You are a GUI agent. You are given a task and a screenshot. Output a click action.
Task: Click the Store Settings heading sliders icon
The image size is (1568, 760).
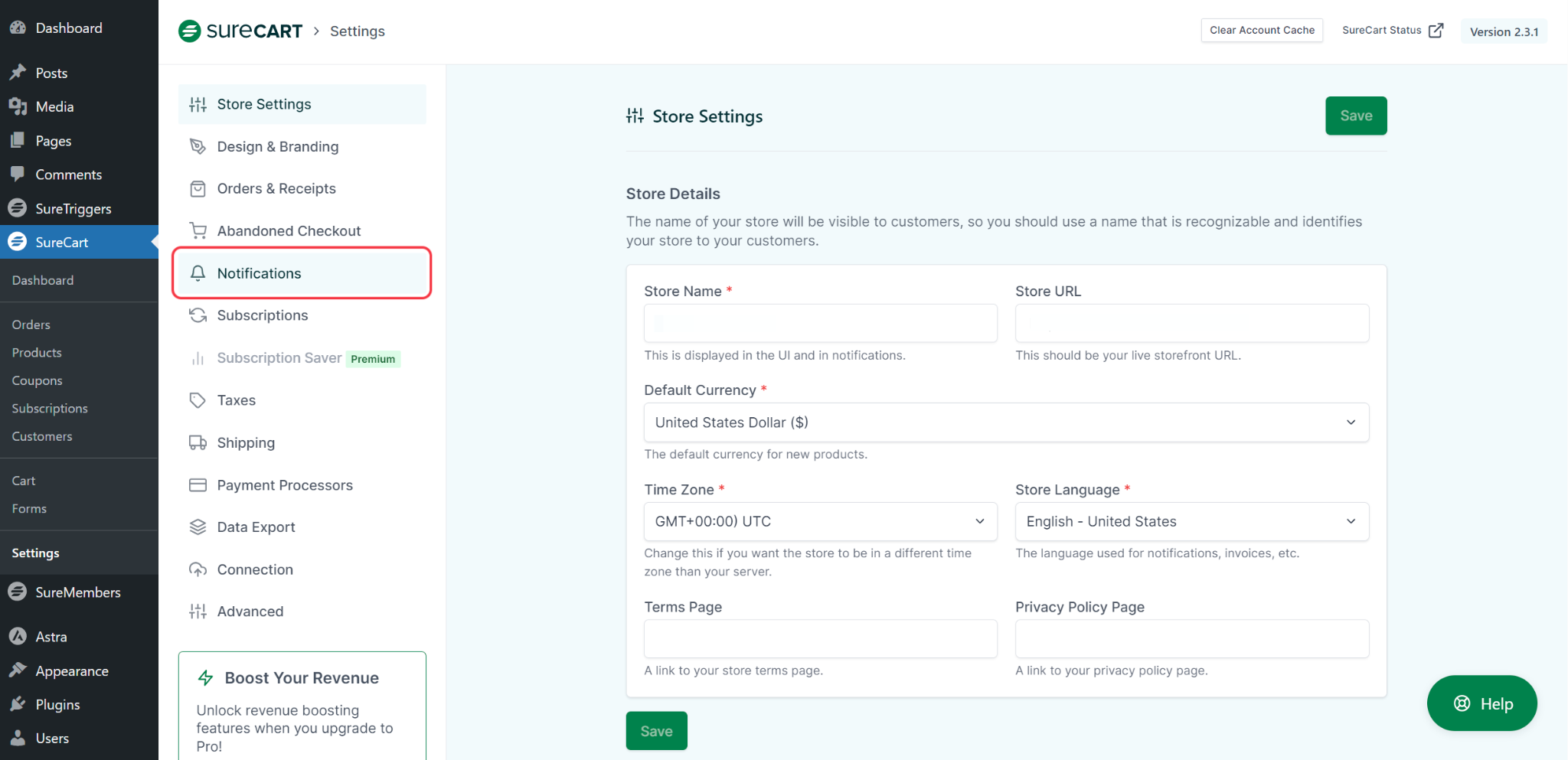635,116
